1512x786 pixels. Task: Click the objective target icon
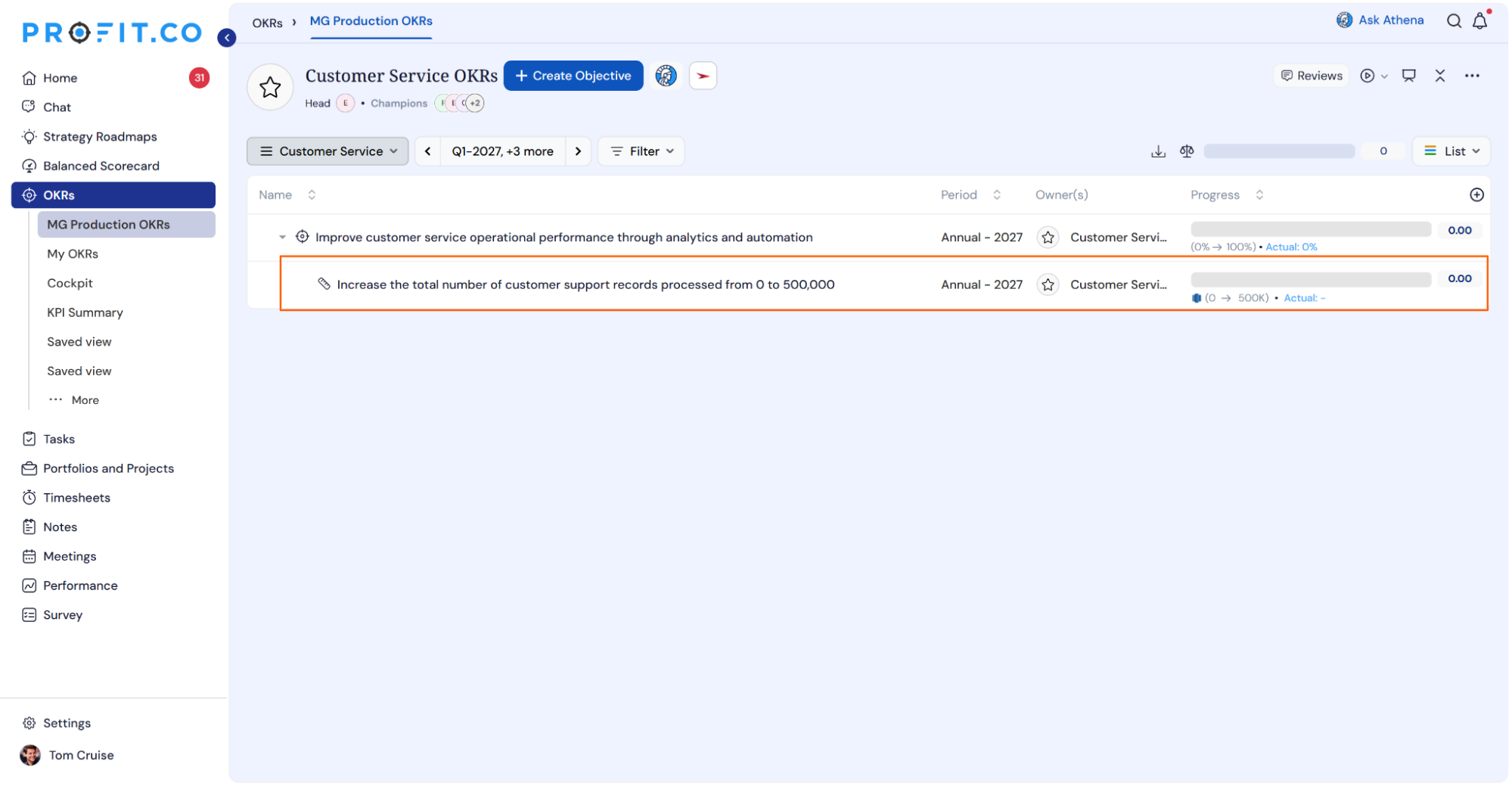[x=302, y=237]
